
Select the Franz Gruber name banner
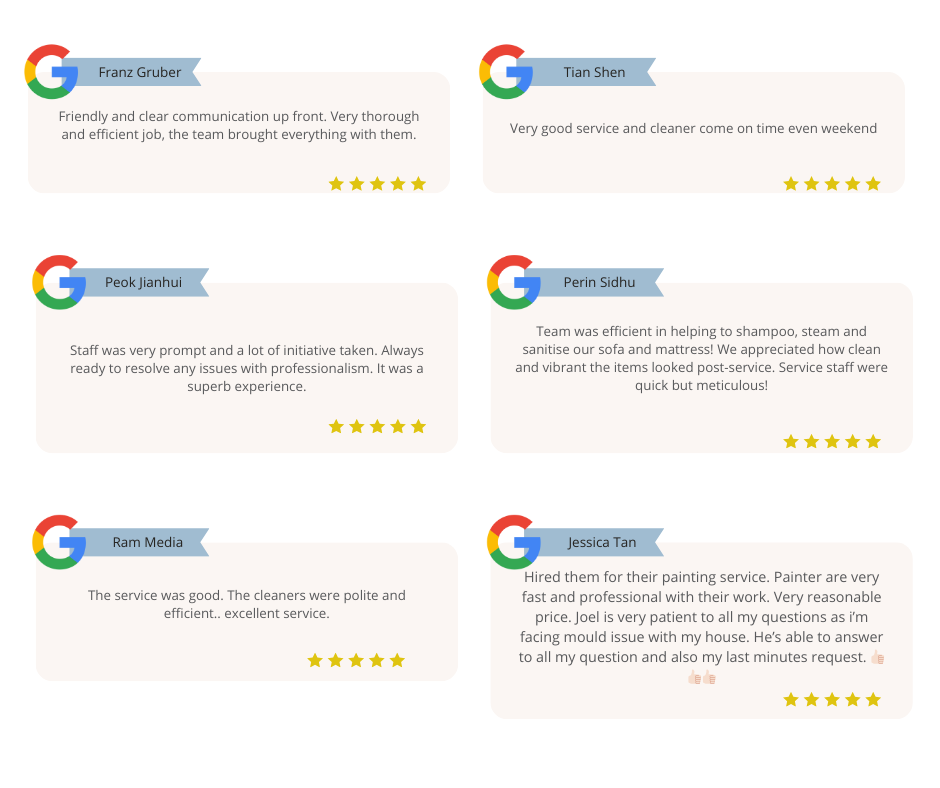point(140,72)
